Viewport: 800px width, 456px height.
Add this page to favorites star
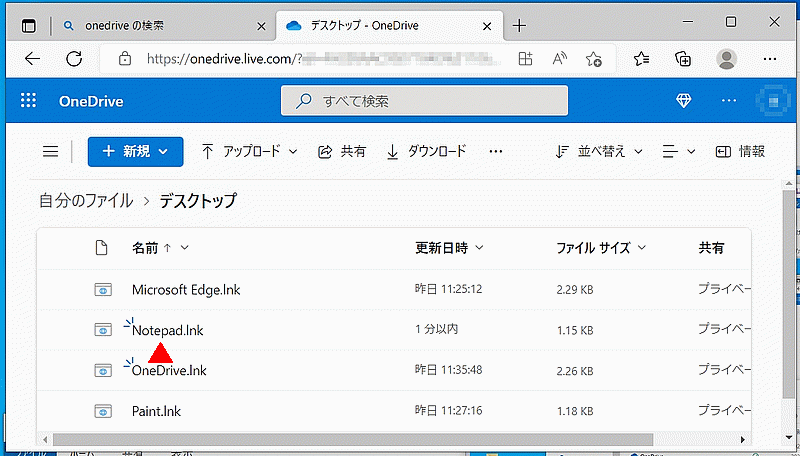[593, 59]
